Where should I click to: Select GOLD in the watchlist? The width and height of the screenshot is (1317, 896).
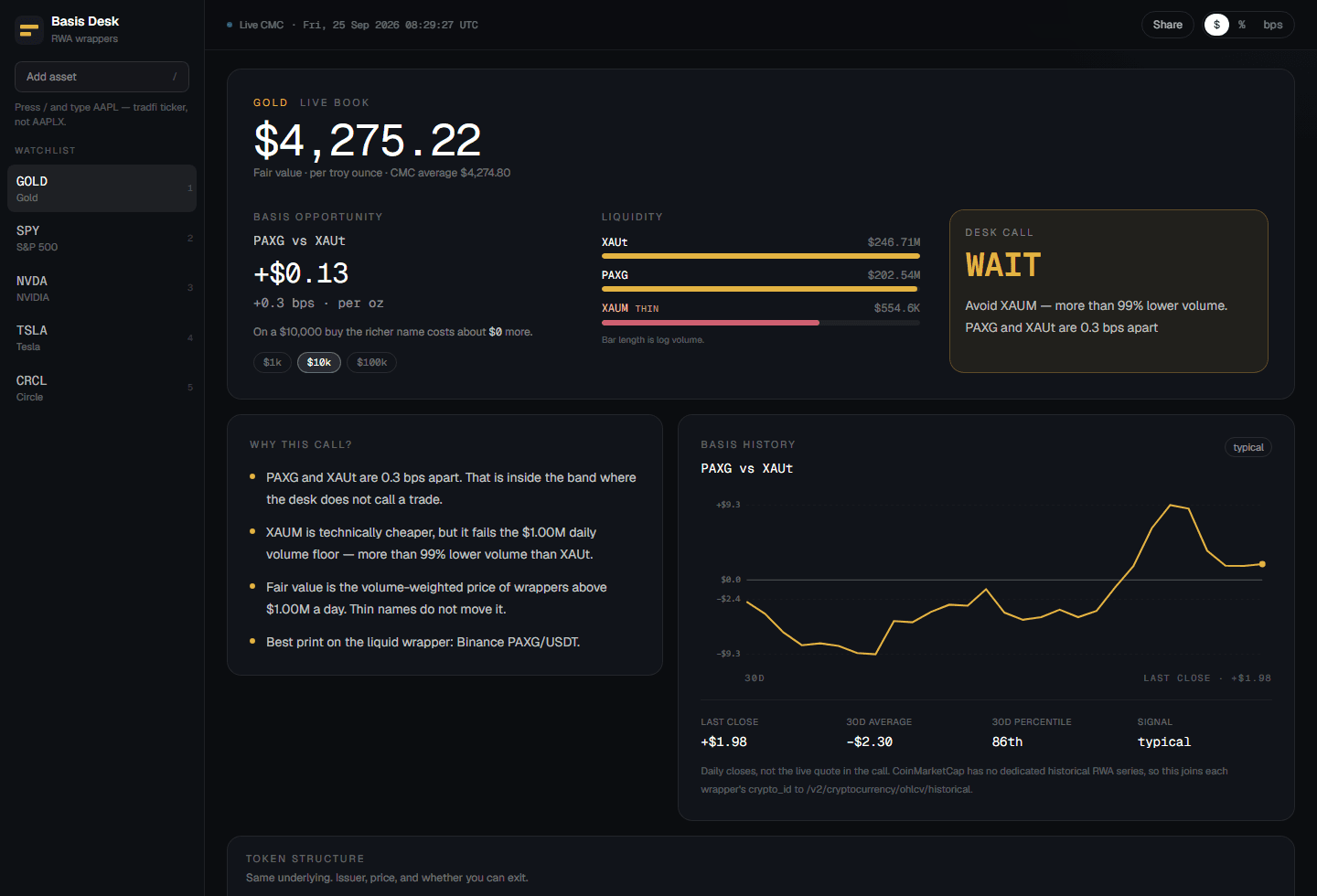click(x=102, y=188)
